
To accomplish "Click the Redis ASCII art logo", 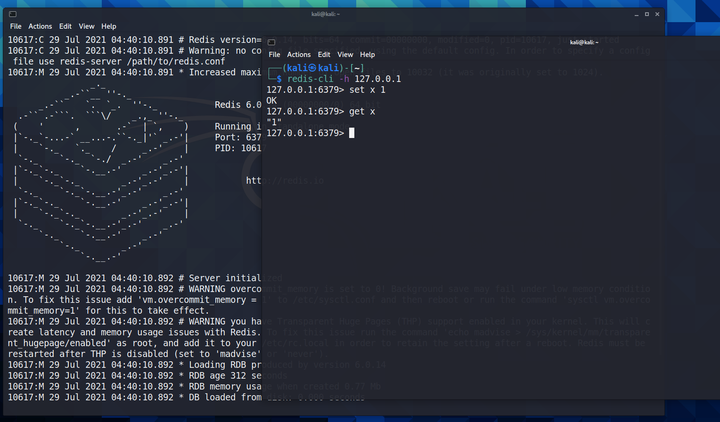I will point(101,173).
